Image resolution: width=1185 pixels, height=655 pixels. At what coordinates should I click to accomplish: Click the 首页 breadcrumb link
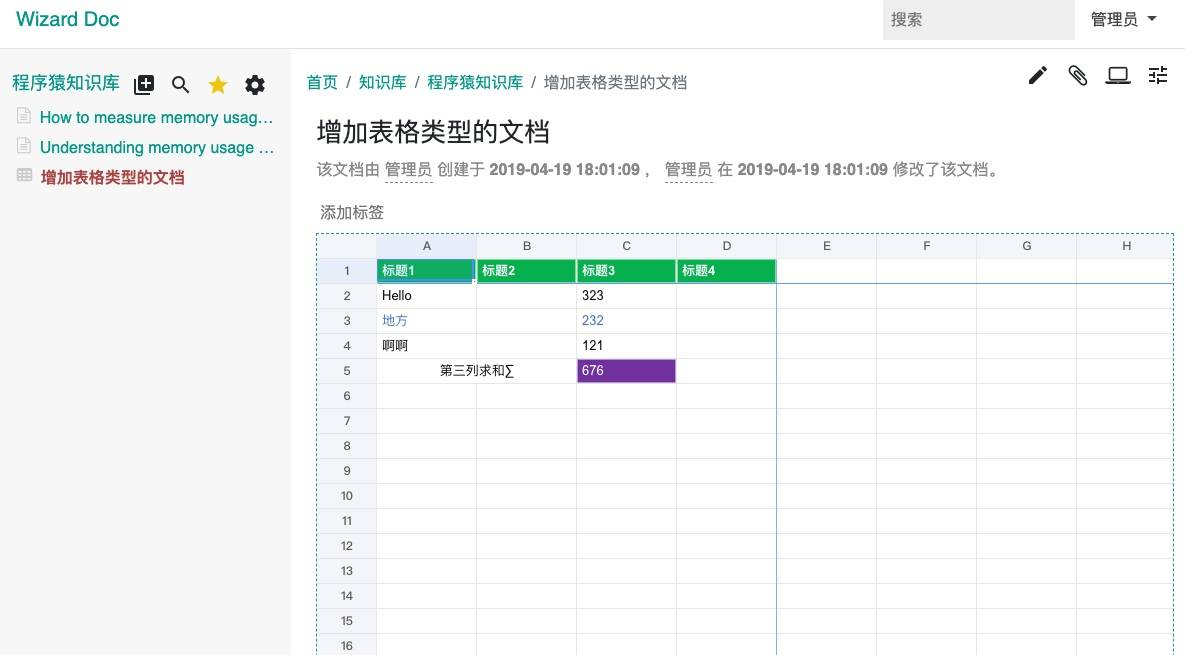tap(322, 82)
